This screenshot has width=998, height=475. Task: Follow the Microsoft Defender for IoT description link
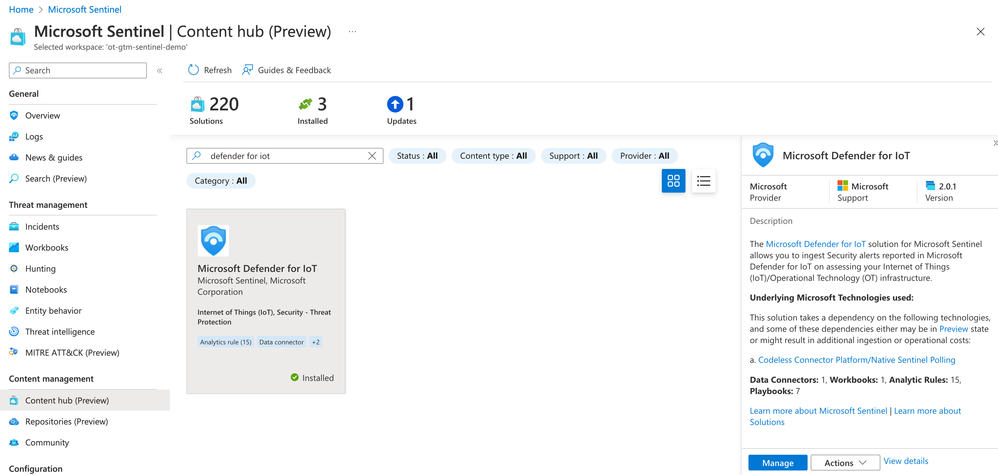click(x=815, y=244)
